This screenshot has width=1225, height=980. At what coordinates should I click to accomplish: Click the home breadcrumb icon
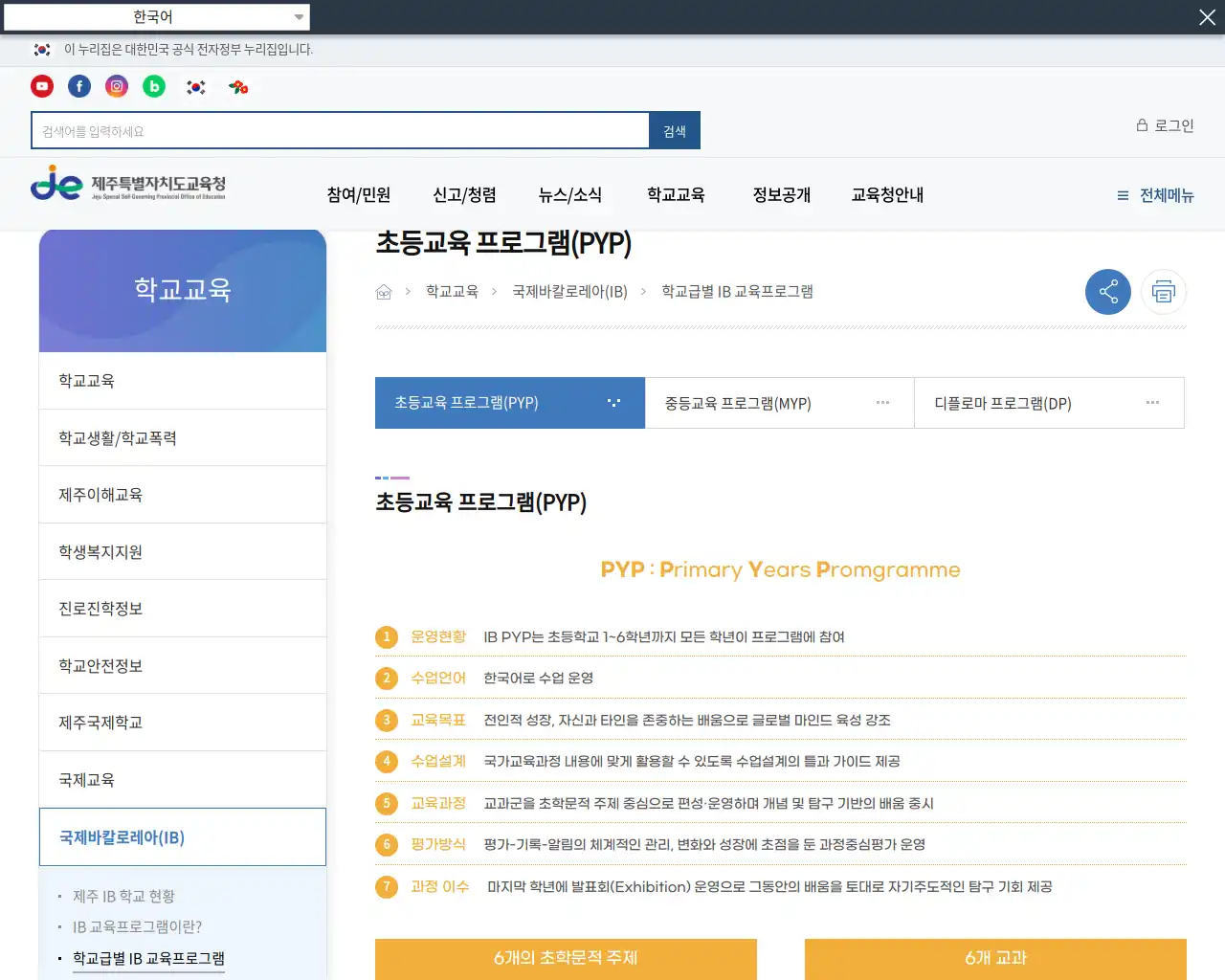pos(384,292)
